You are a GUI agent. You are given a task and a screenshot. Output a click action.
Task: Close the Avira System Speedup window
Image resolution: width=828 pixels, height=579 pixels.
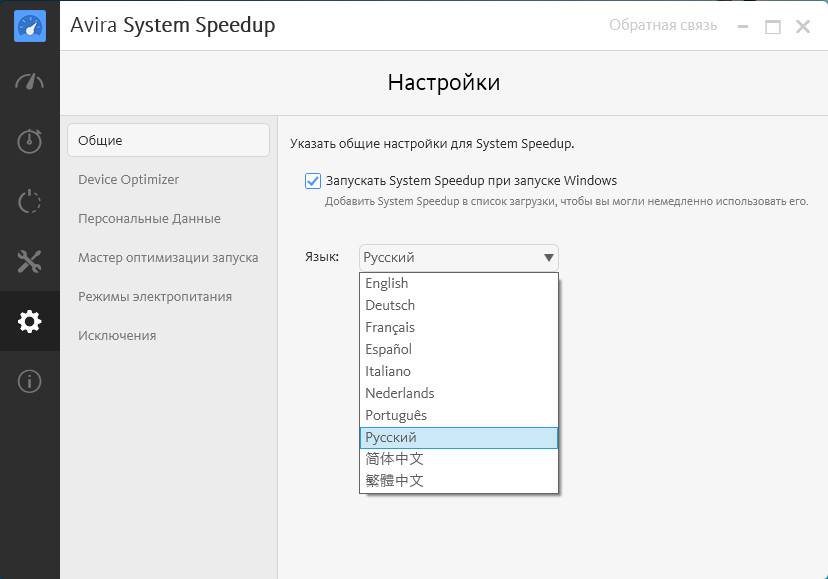tap(803, 26)
